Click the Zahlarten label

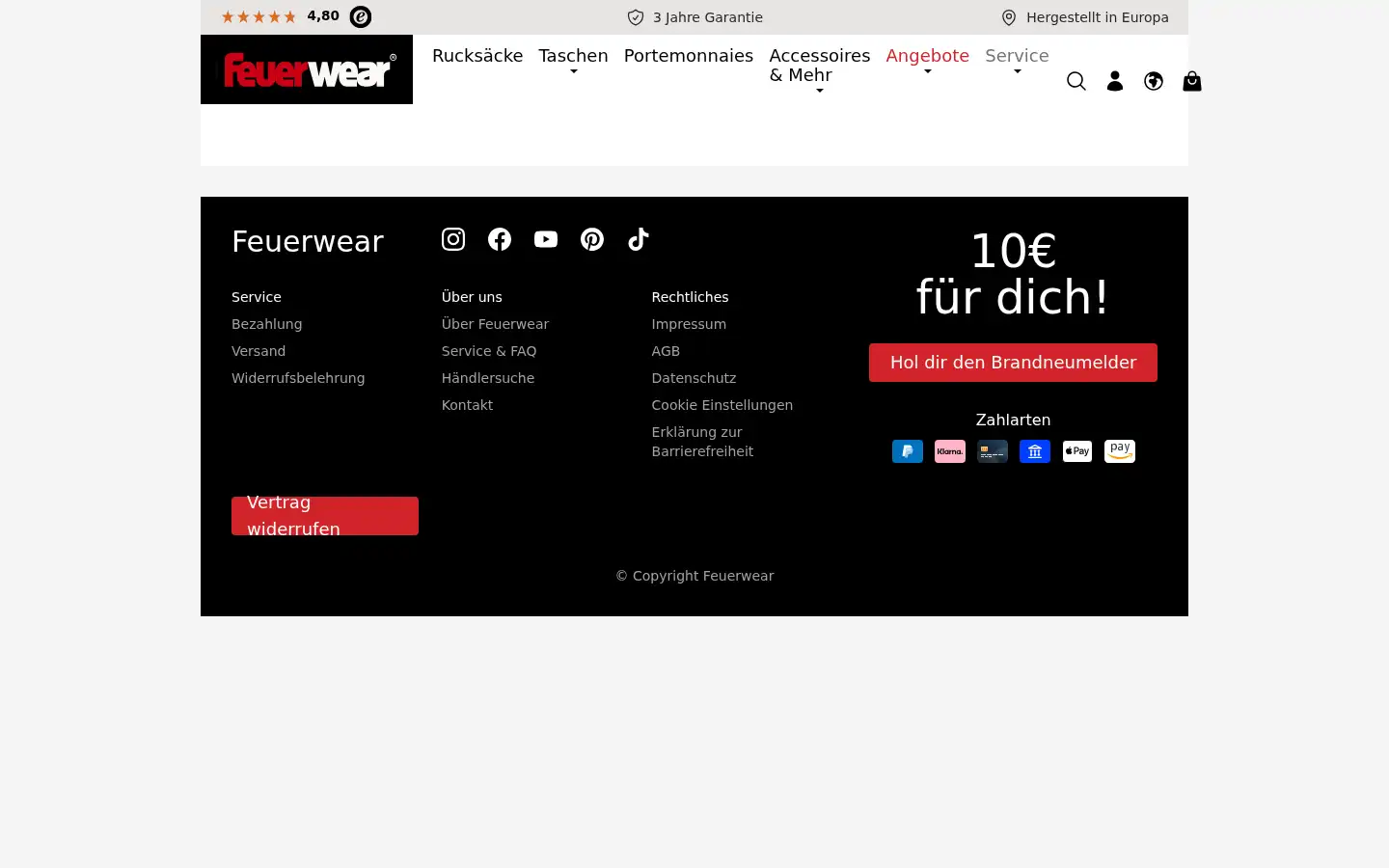pos(1013,420)
